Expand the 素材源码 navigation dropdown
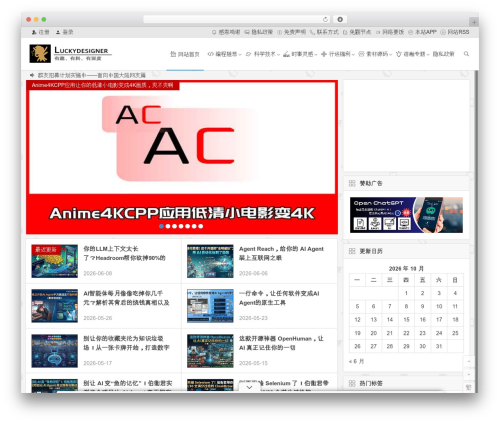This screenshot has height=423, width=500. pos(375,54)
